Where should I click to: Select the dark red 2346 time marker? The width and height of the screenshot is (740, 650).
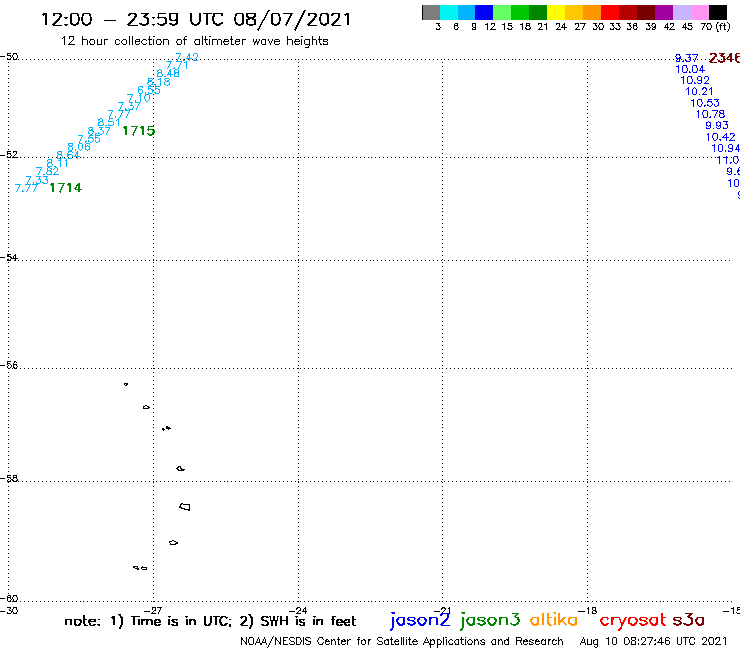724,58
